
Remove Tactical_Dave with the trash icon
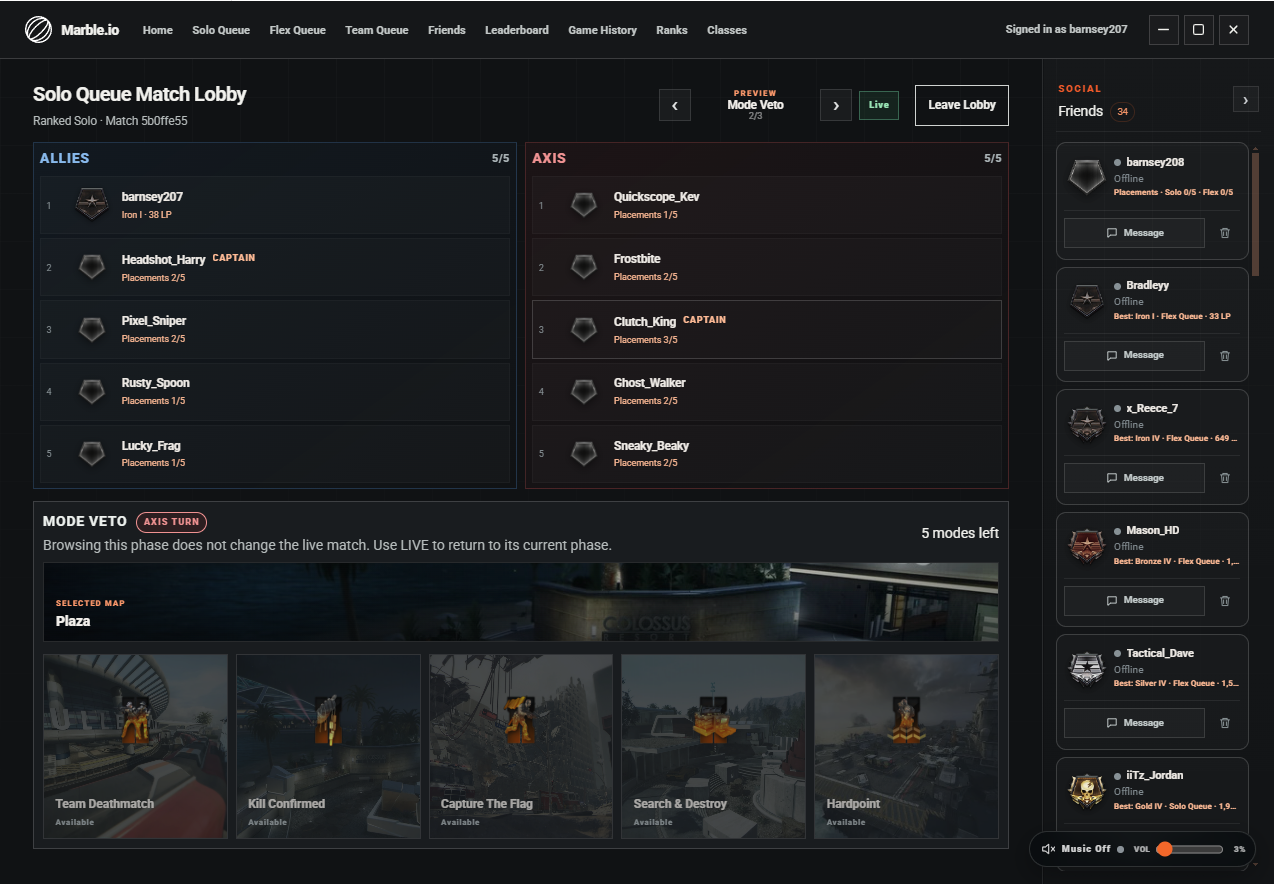tap(1225, 723)
